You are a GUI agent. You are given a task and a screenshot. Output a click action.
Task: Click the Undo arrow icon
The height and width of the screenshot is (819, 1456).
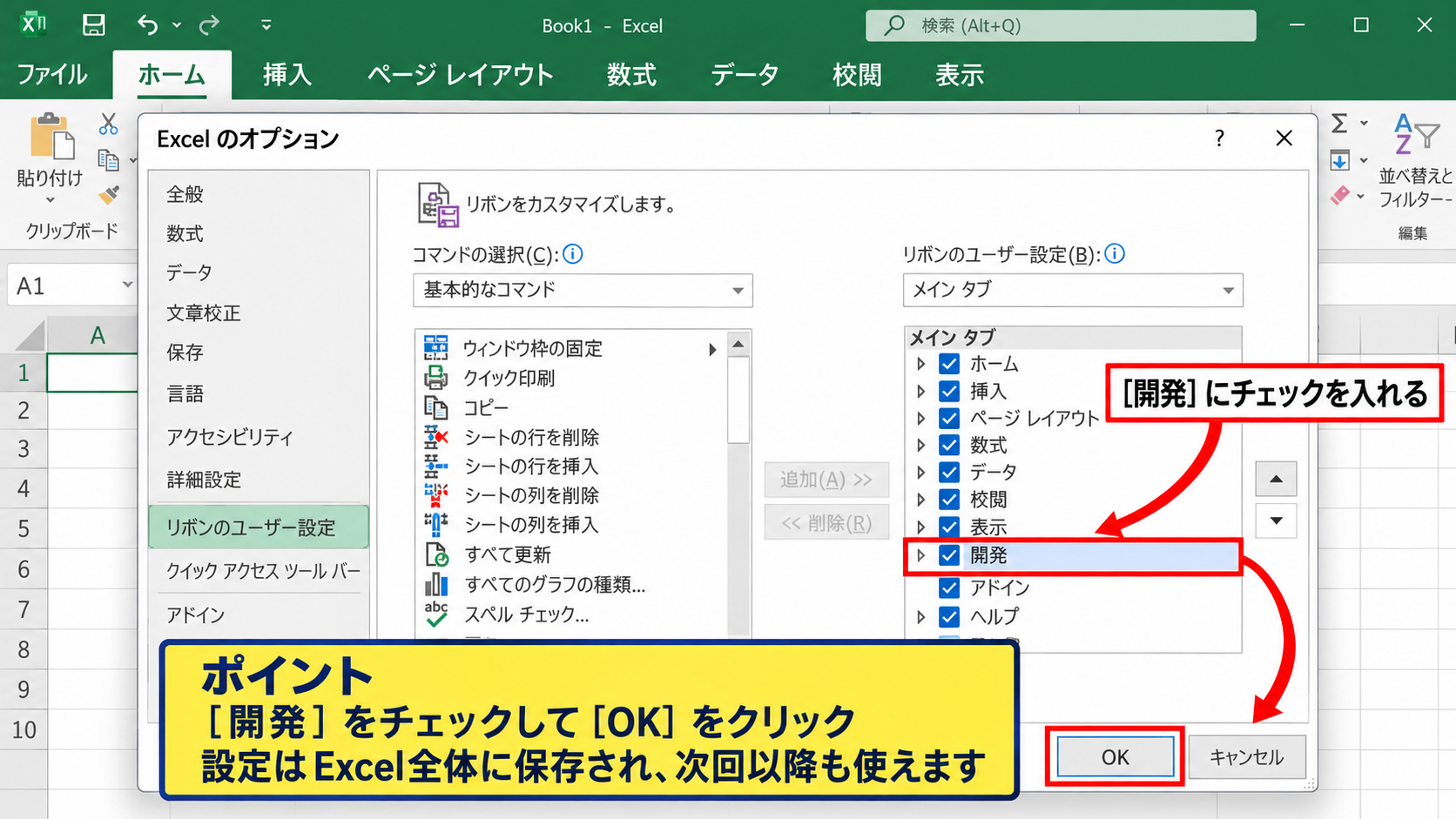click(x=148, y=25)
